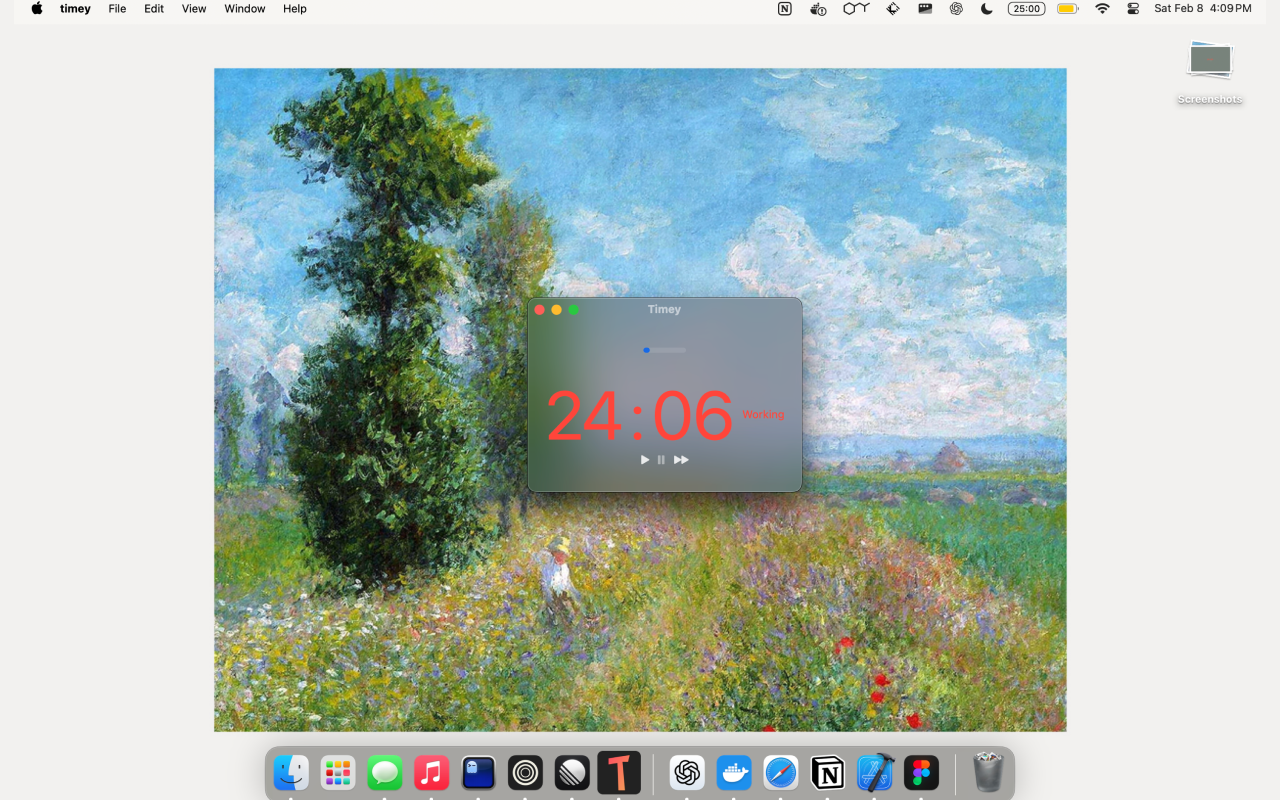The height and width of the screenshot is (800, 1280).
Task: Open the blue ghost terminal app in Dock
Action: pos(478,773)
